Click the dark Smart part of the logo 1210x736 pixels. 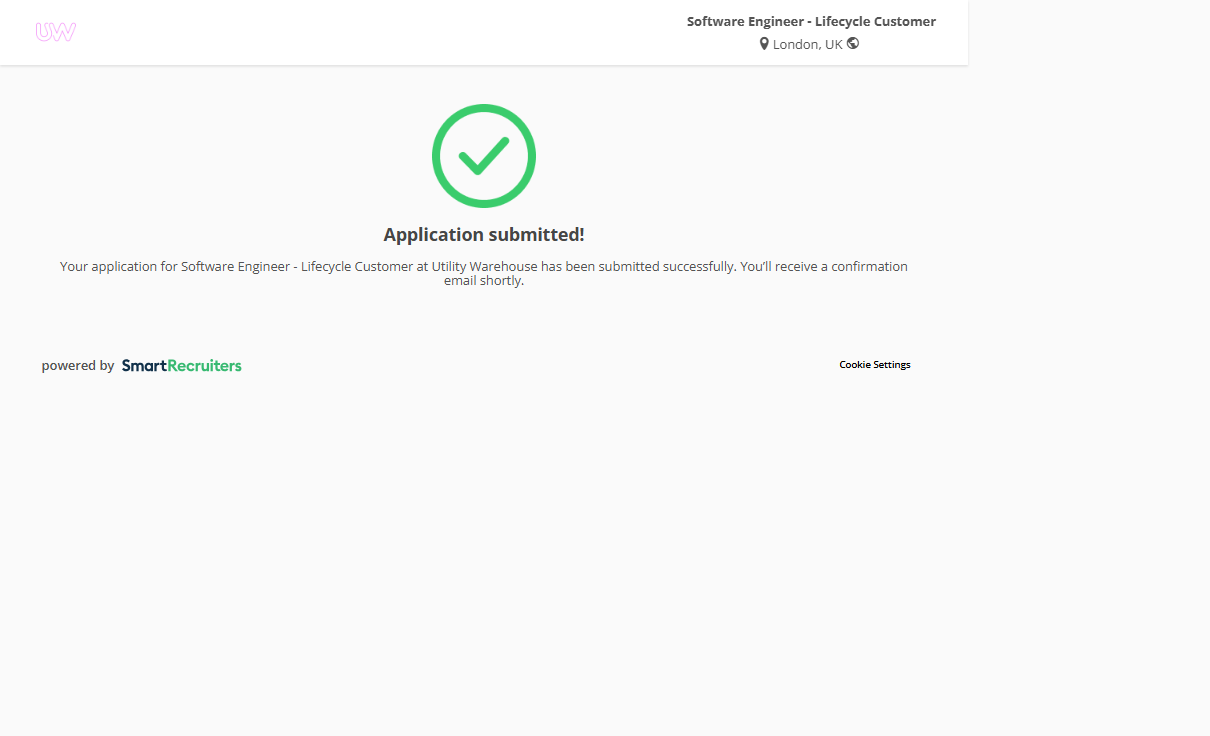(144, 366)
